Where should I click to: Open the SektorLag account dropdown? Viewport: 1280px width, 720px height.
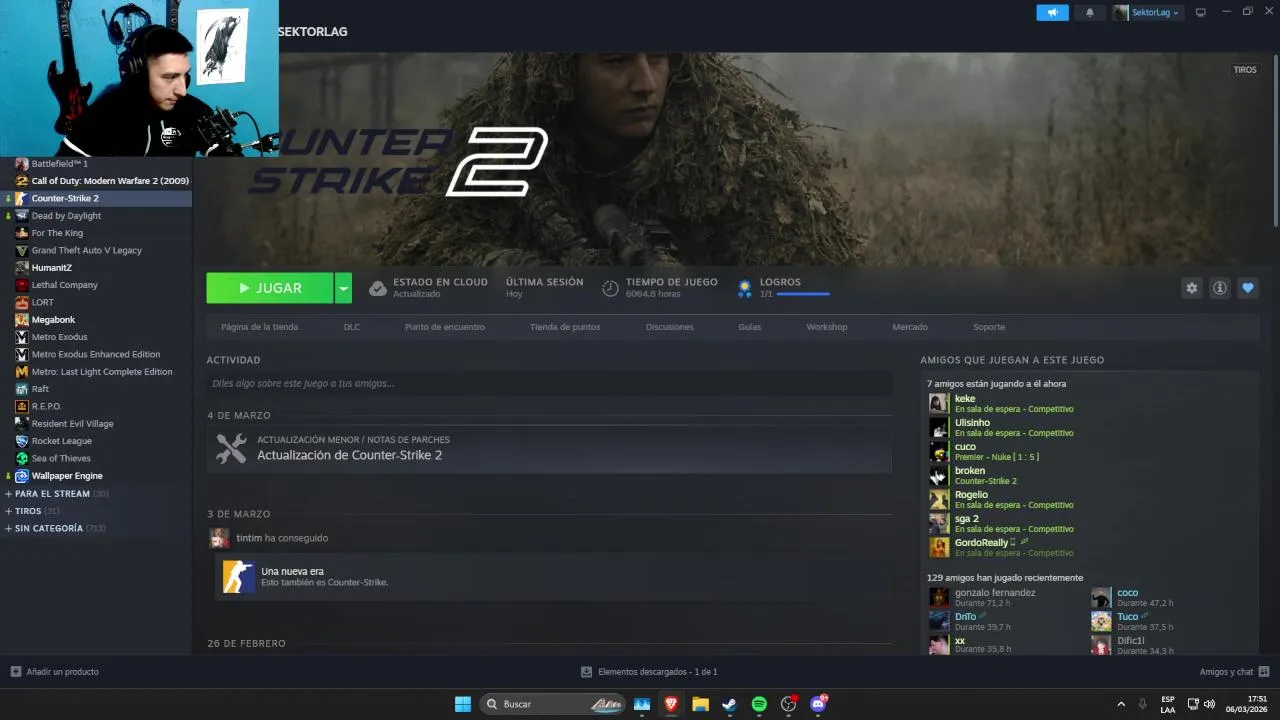(x=1147, y=12)
